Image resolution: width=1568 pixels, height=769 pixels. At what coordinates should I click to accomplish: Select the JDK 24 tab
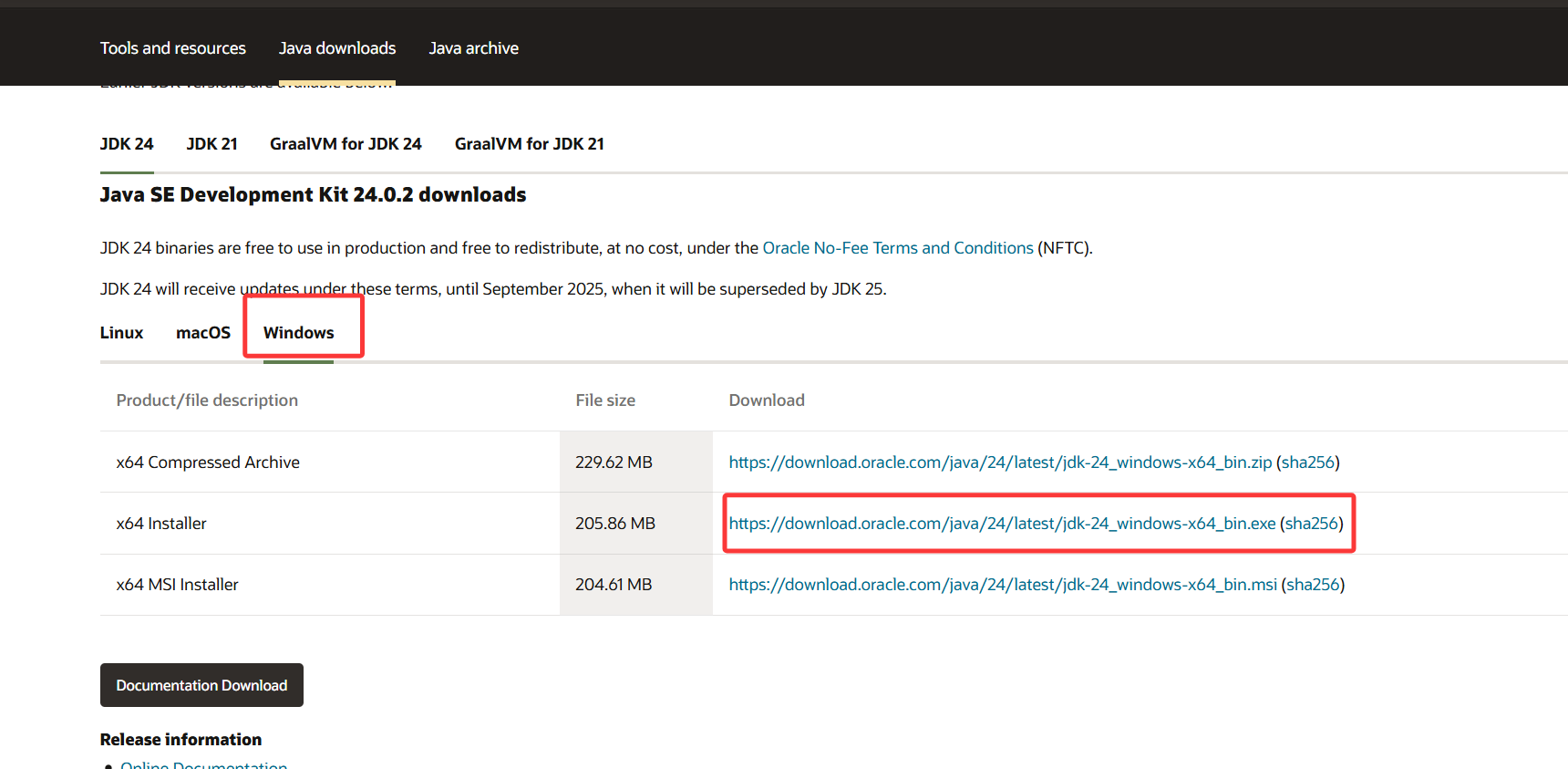coord(127,144)
